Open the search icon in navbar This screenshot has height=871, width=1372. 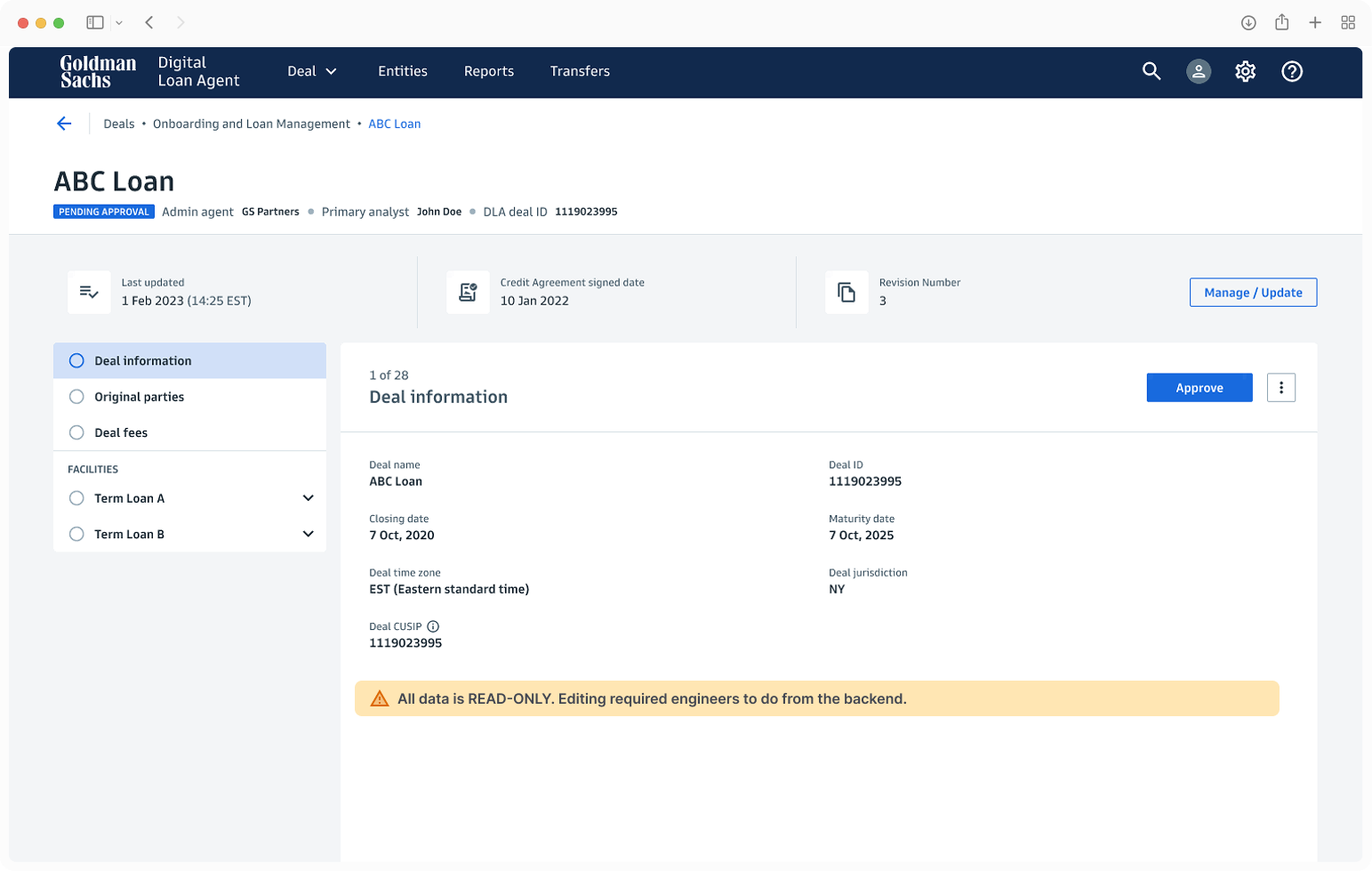coord(1151,71)
